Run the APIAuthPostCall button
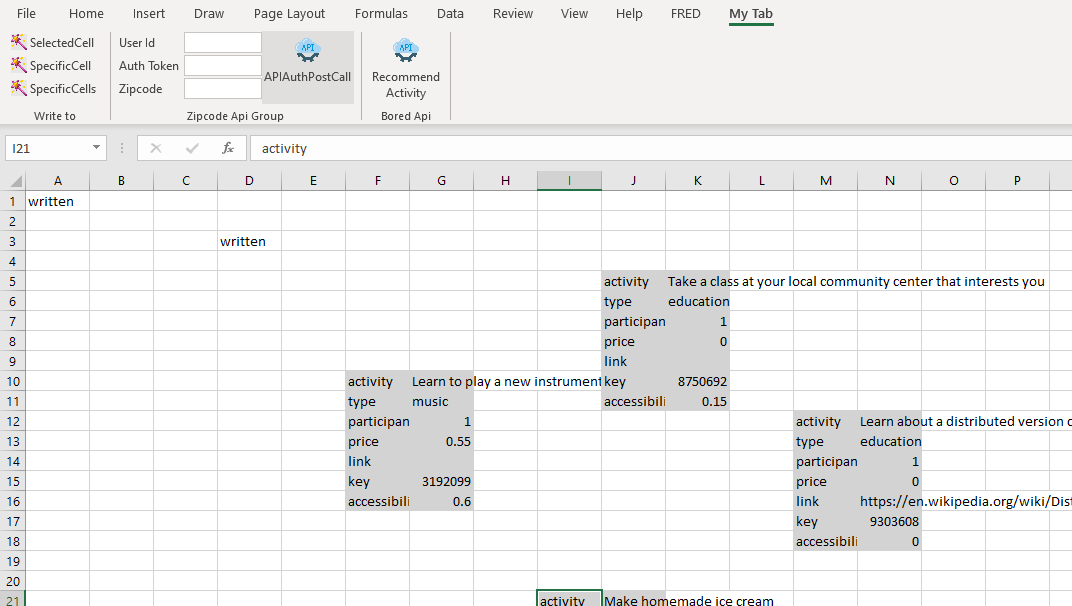This screenshot has width=1072, height=606. [x=308, y=67]
